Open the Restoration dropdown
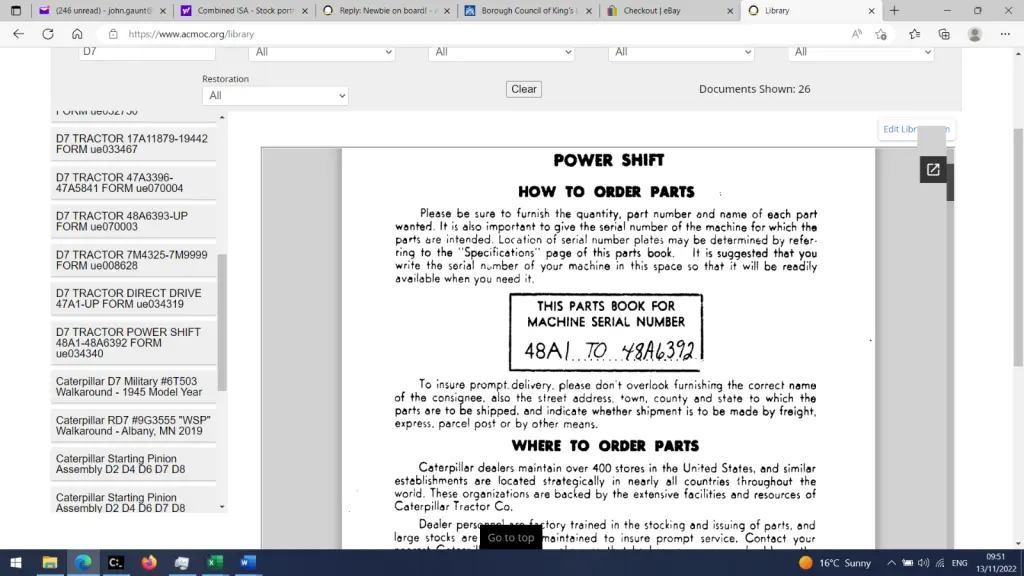The width and height of the screenshot is (1024, 576). click(275, 95)
